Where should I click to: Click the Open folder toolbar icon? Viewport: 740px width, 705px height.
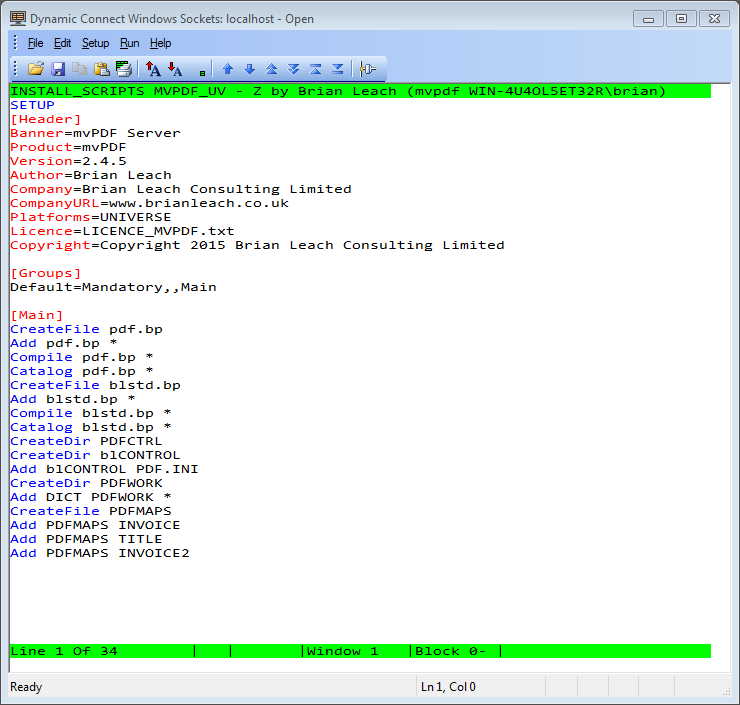(x=35, y=69)
